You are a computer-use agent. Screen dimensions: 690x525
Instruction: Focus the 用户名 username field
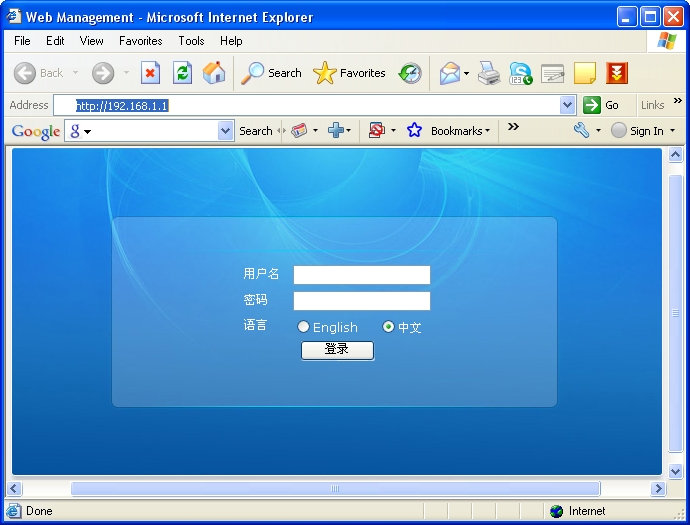(x=362, y=275)
